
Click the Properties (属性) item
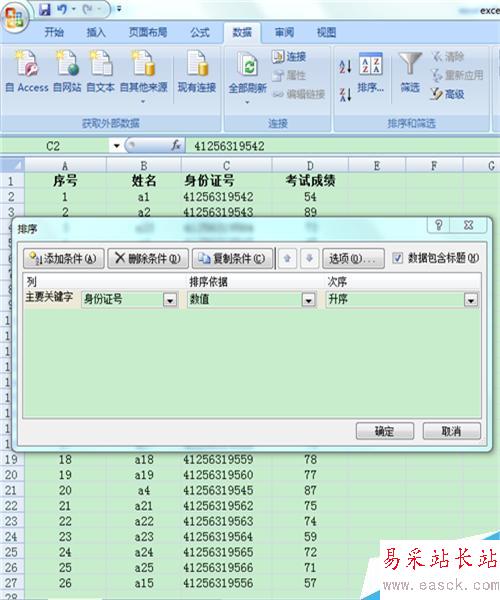click(x=289, y=75)
